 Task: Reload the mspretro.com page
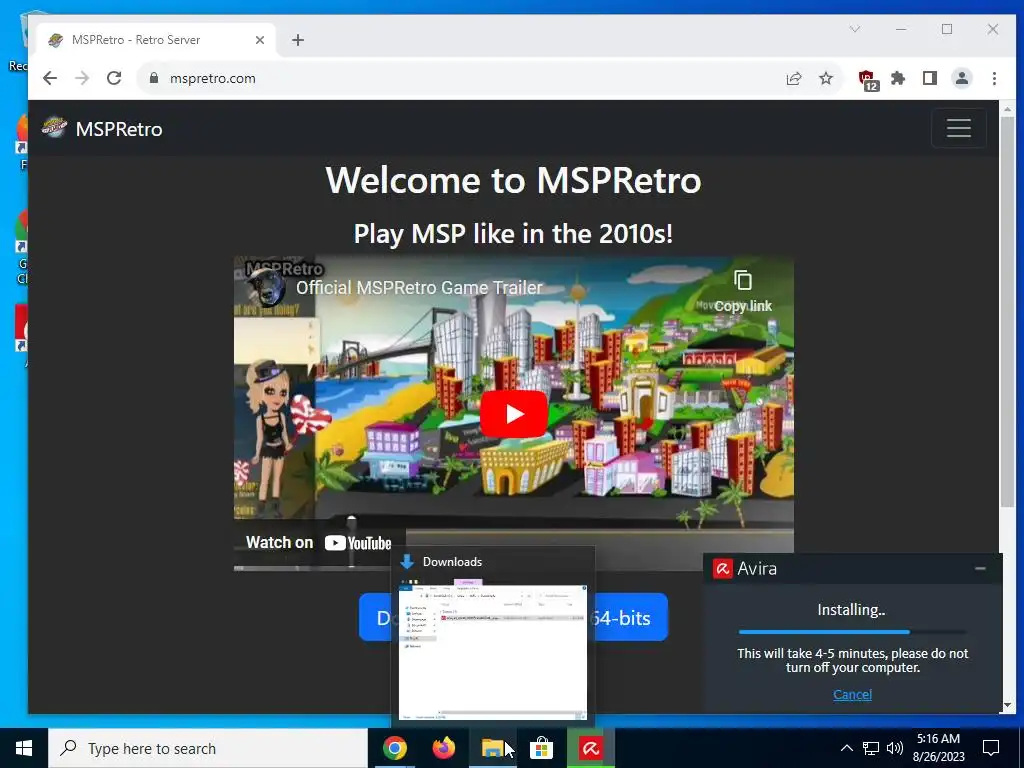[114, 78]
